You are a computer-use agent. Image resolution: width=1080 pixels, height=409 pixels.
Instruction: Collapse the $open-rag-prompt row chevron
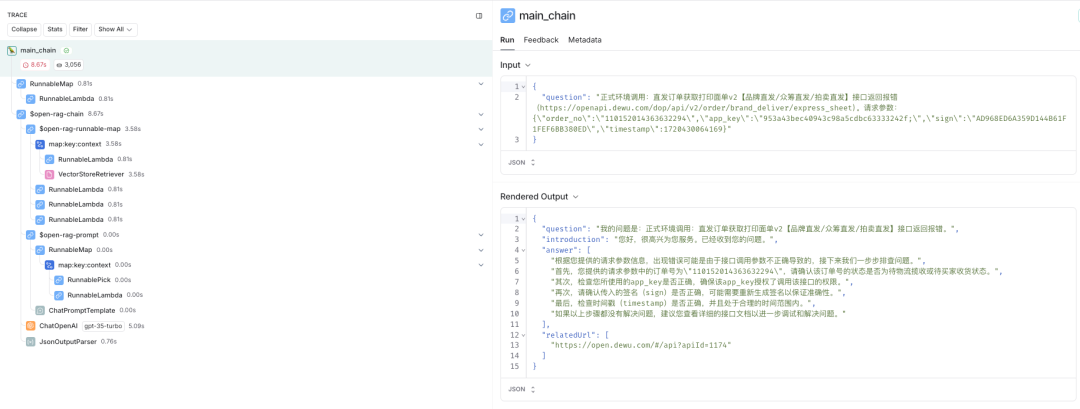481,235
